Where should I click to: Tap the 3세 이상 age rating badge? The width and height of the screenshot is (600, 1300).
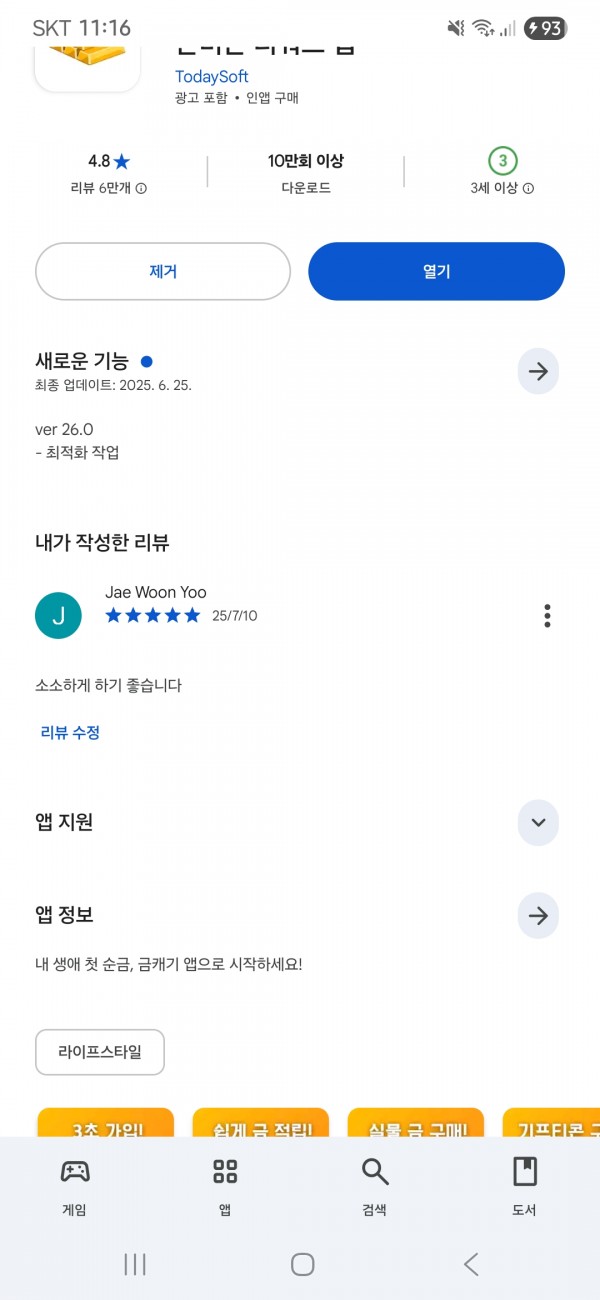point(503,160)
